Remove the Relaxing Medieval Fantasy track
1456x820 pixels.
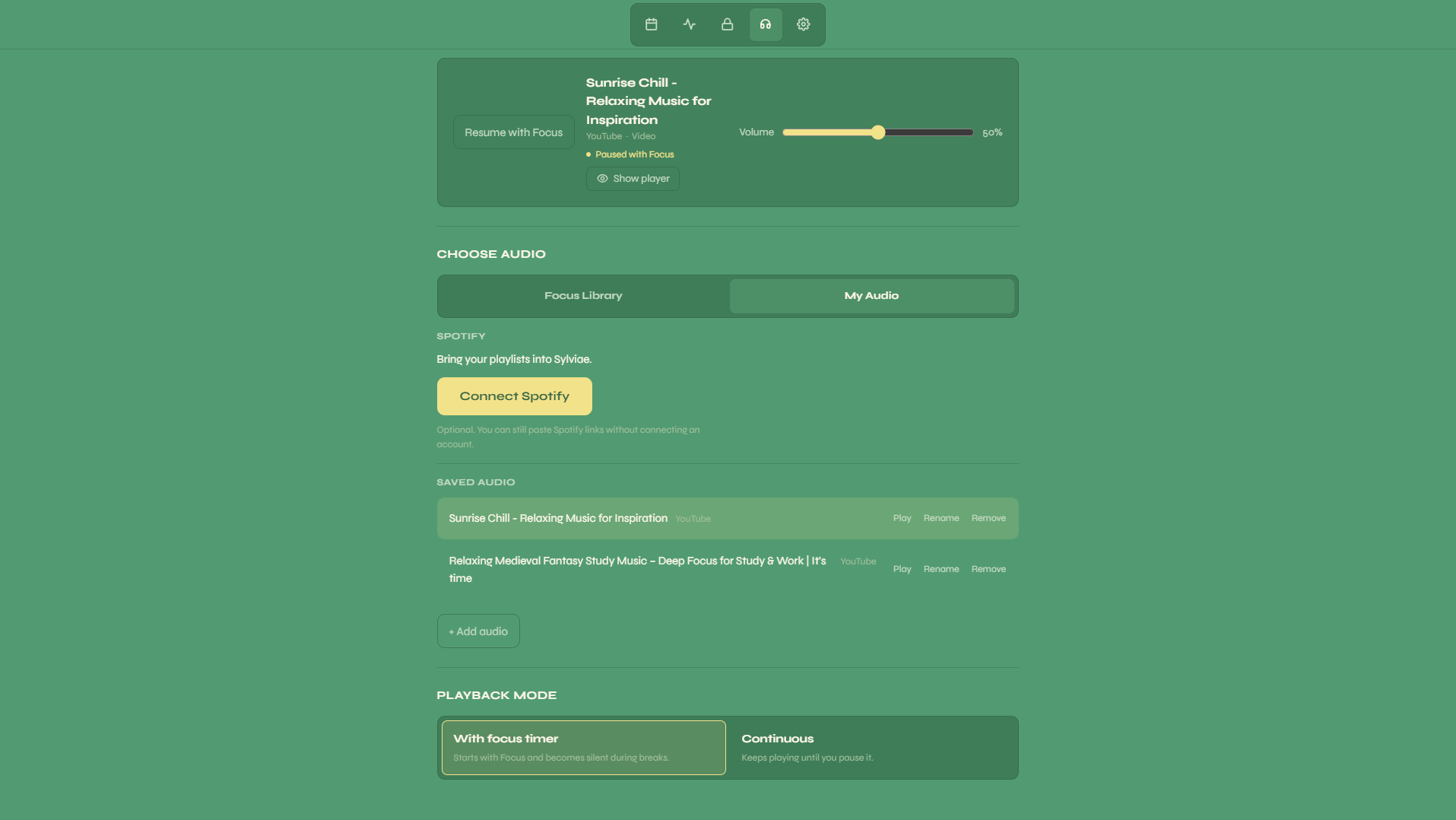pos(988,569)
